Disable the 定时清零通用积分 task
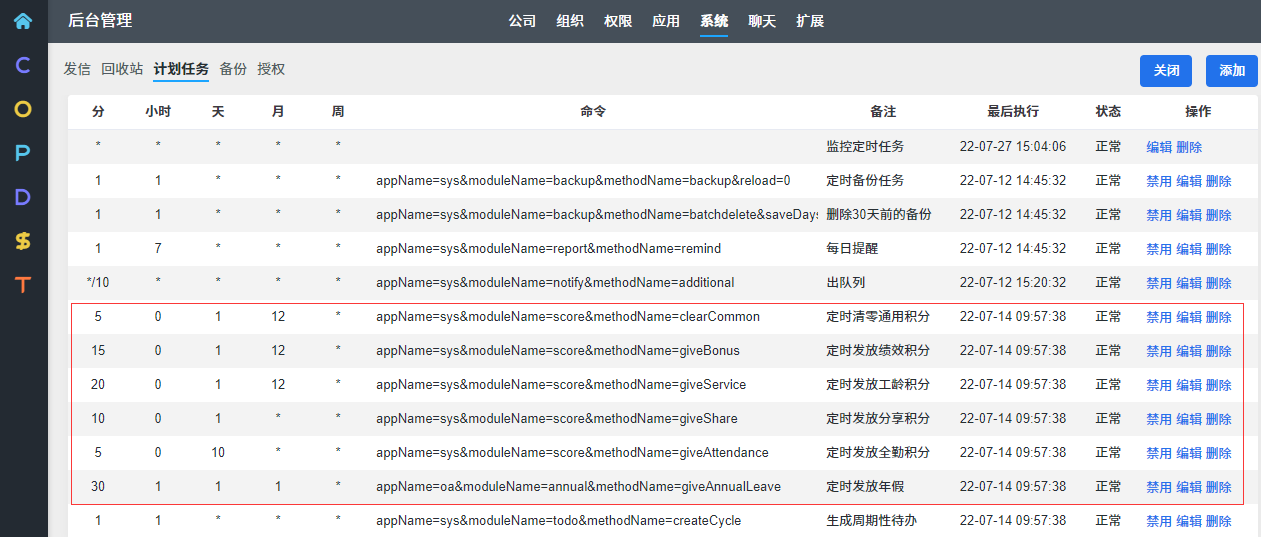The width and height of the screenshot is (1261, 537). (x=1159, y=317)
